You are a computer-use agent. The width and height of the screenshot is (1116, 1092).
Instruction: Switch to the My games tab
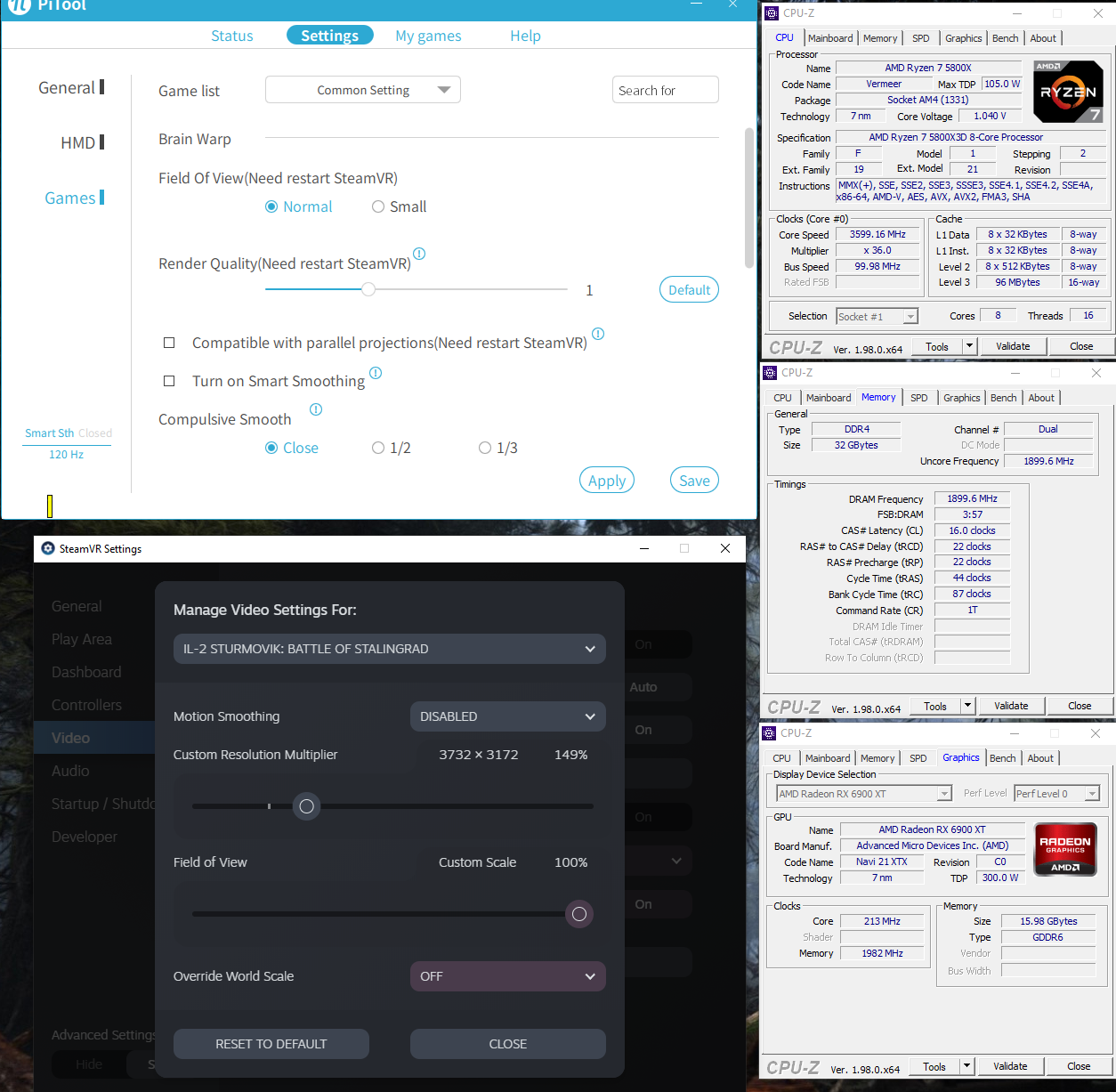[428, 36]
